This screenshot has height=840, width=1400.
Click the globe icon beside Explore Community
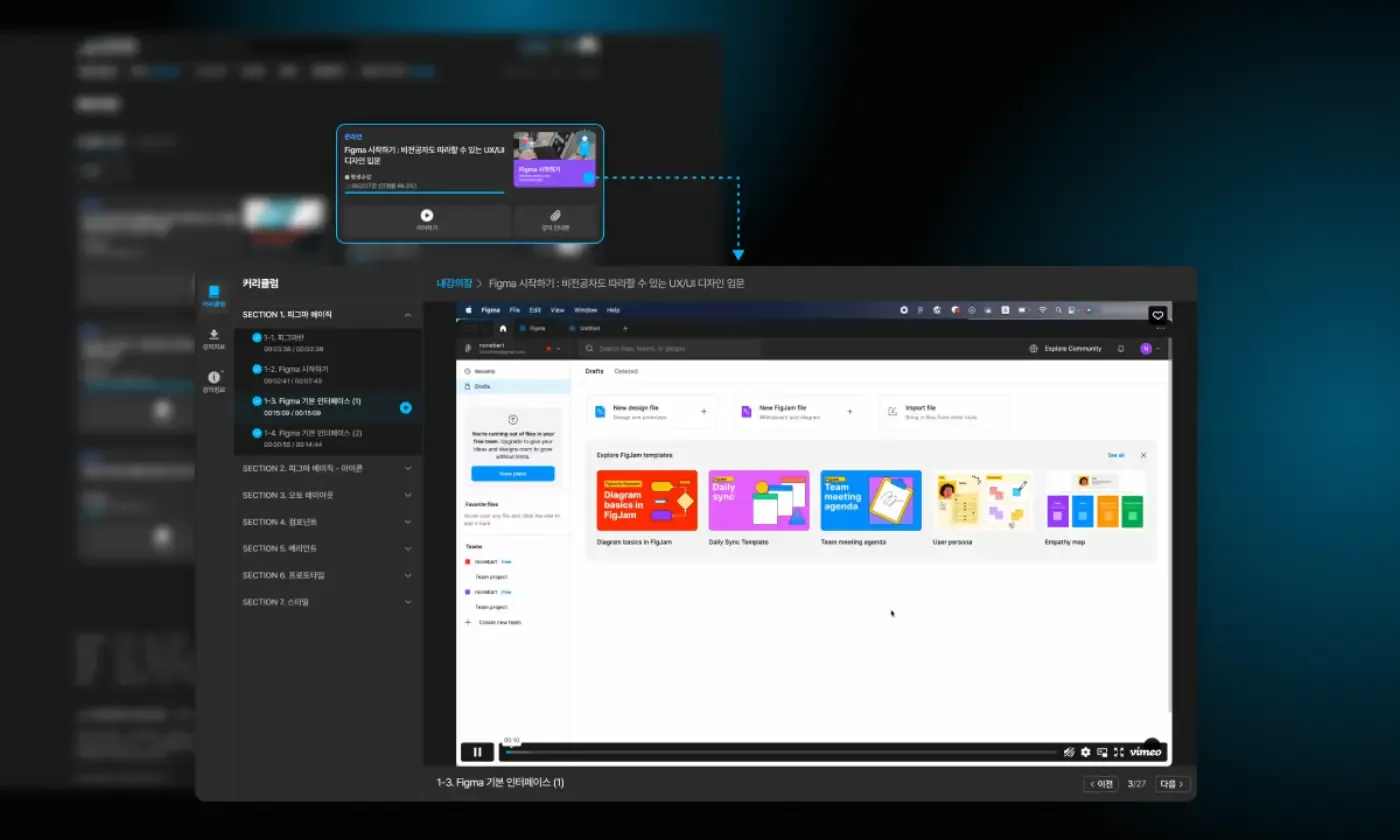(x=1034, y=349)
